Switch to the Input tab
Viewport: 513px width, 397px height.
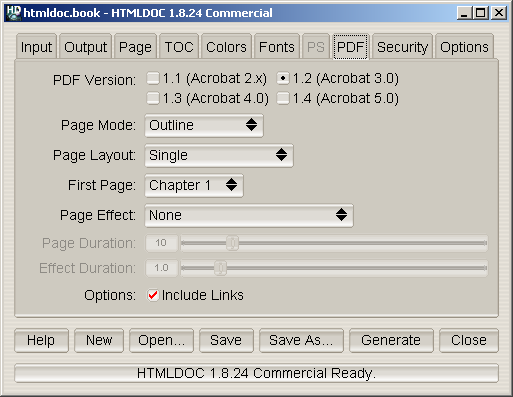pos(36,47)
